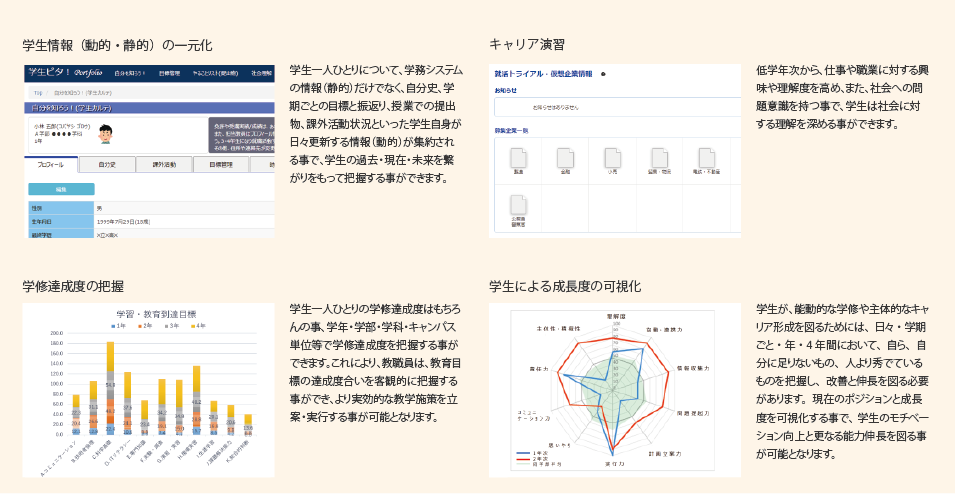955x494 pixels.
Task: Click the 生年月日 row label in profile table
Action: [61, 221]
